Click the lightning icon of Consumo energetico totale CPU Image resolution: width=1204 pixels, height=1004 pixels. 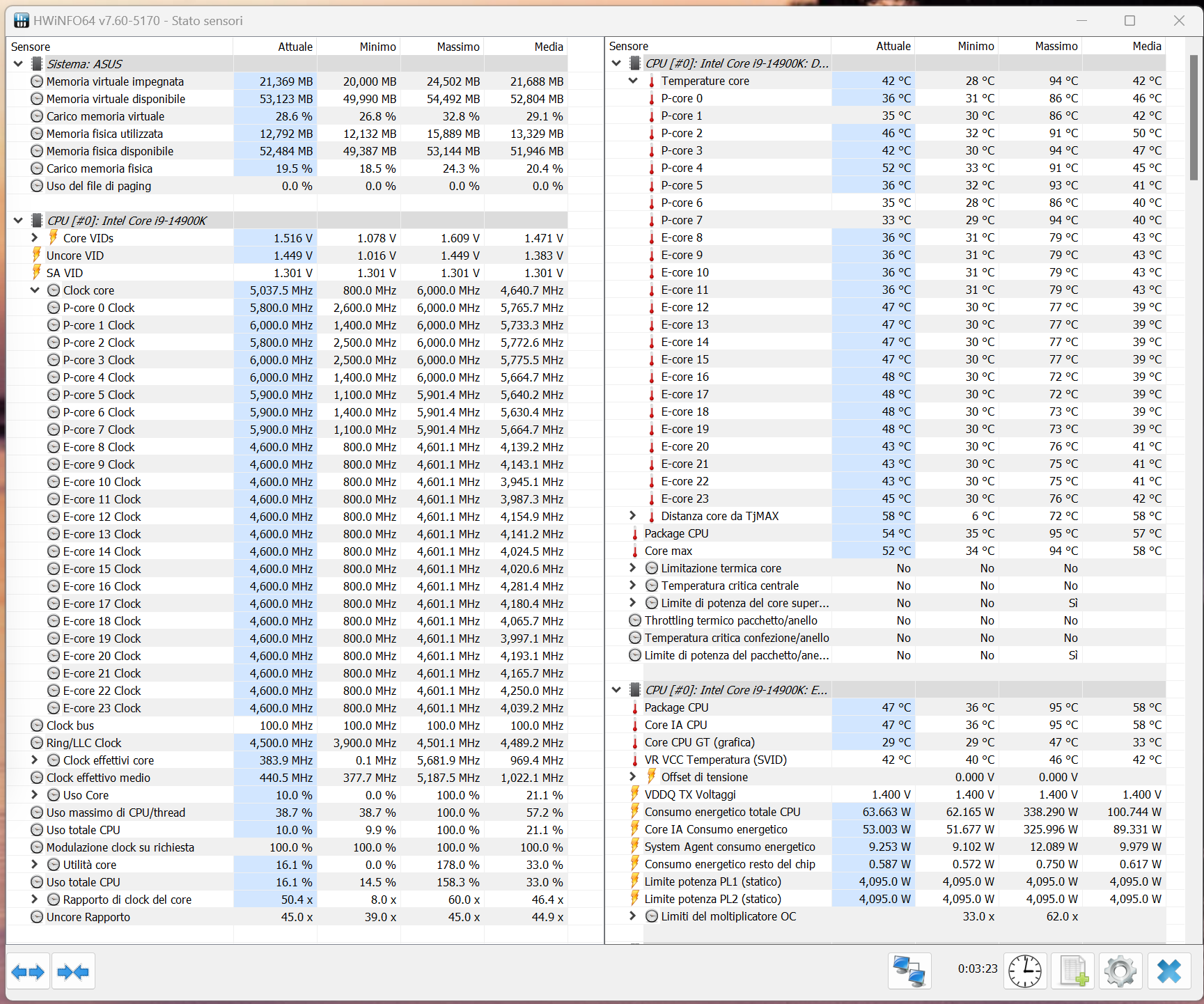tap(634, 811)
